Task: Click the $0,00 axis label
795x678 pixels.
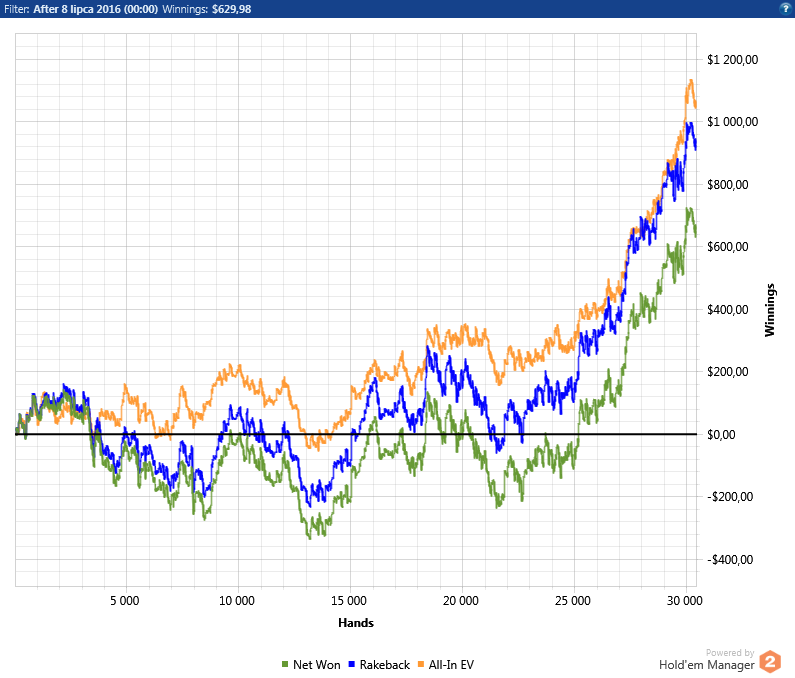Action: [723, 435]
